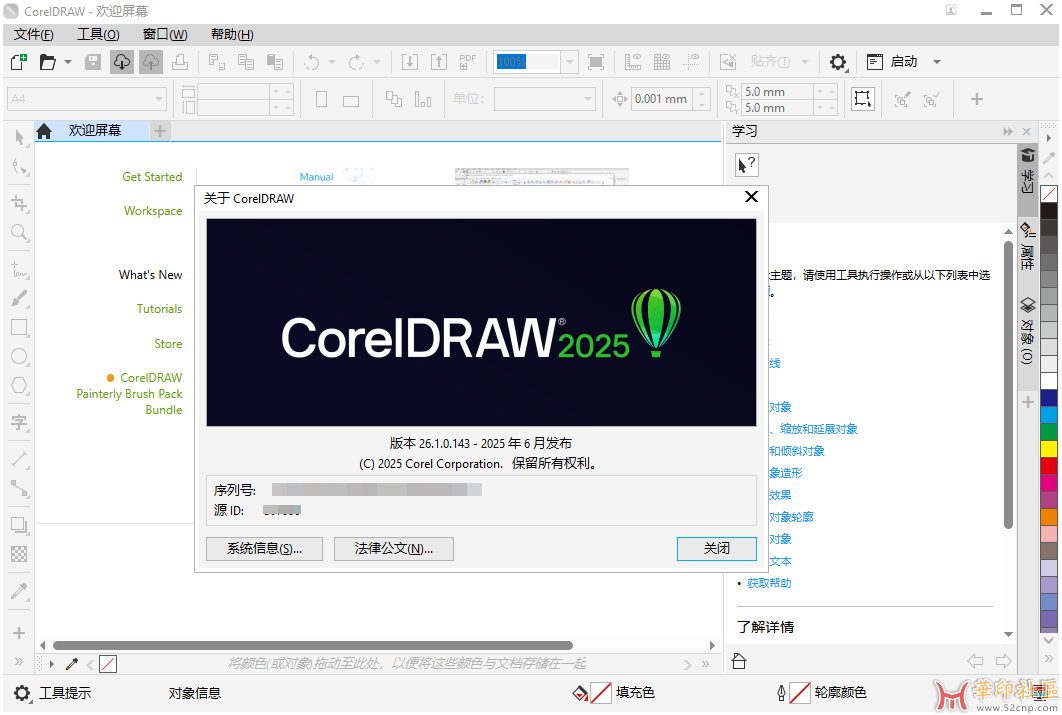Increase nudge distance with stepper arrow

pos(702,93)
